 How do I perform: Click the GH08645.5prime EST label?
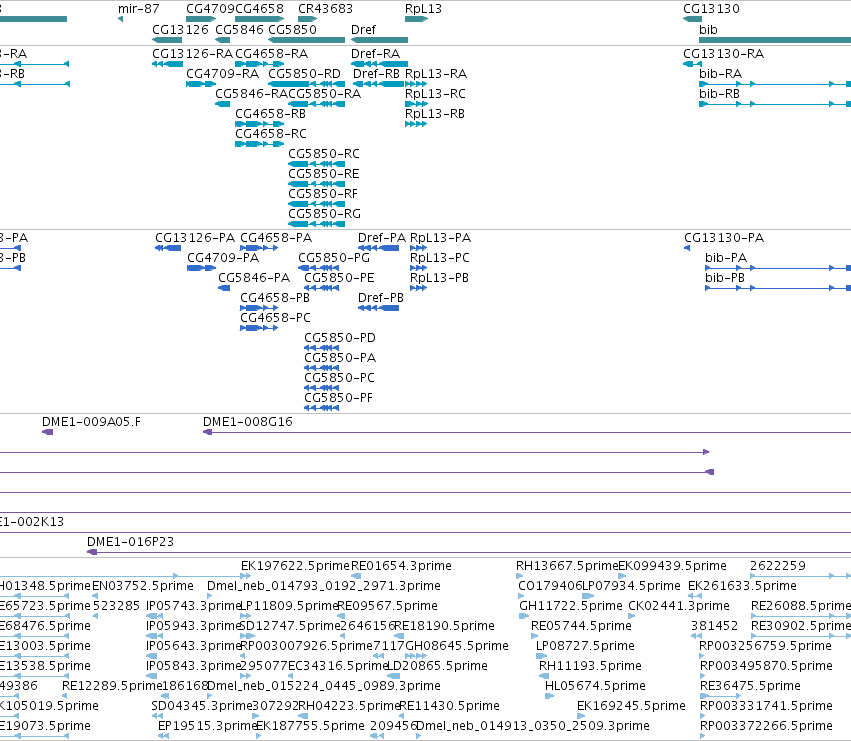457,646
